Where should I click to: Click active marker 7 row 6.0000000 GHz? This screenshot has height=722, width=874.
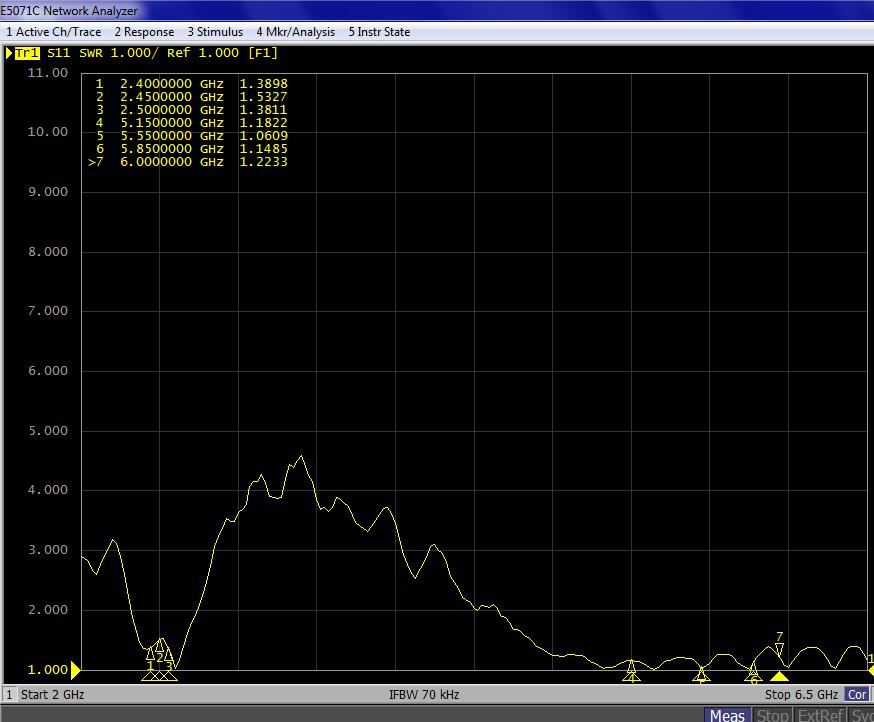[188, 162]
